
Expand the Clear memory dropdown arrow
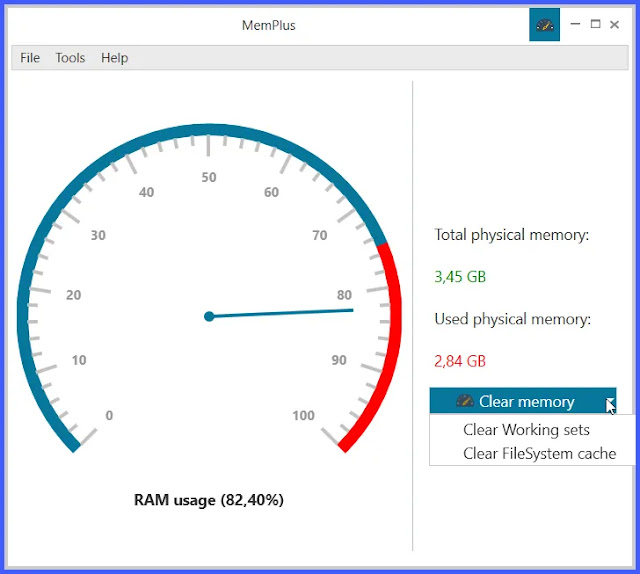(611, 401)
